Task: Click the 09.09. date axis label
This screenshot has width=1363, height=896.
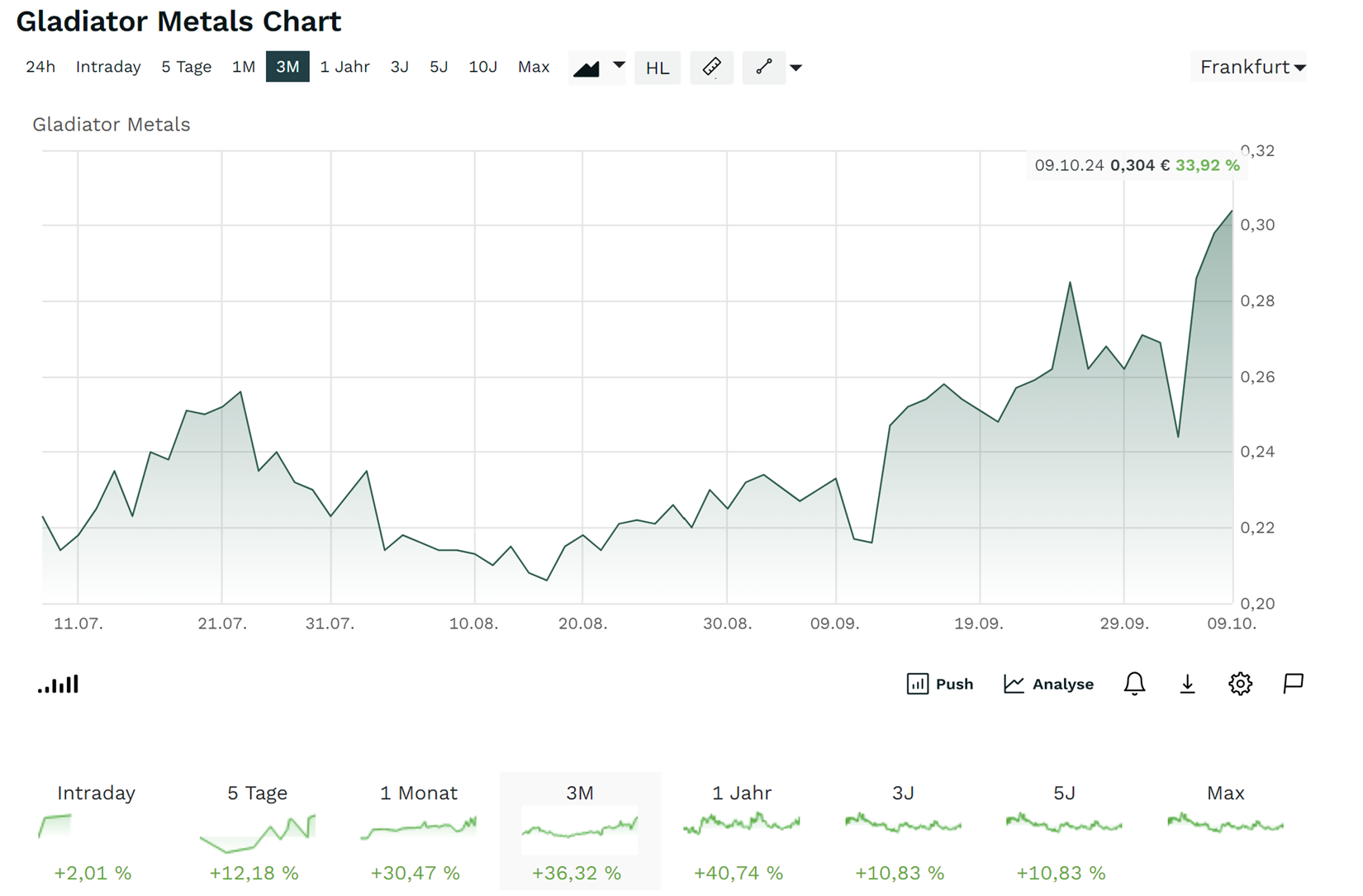Action: point(834,623)
